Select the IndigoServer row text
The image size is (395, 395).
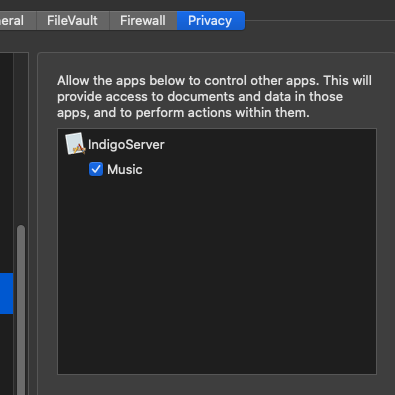(126, 145)
